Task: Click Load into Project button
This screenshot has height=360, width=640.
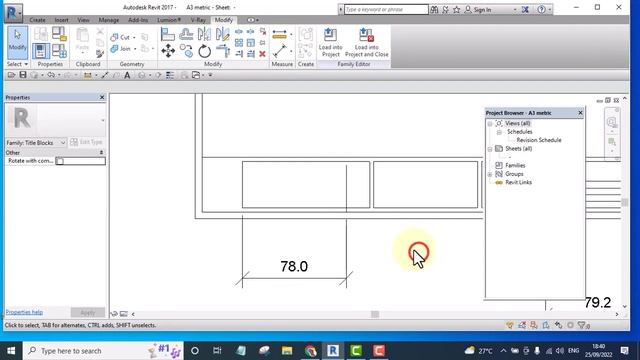Action: pos(331,42)
